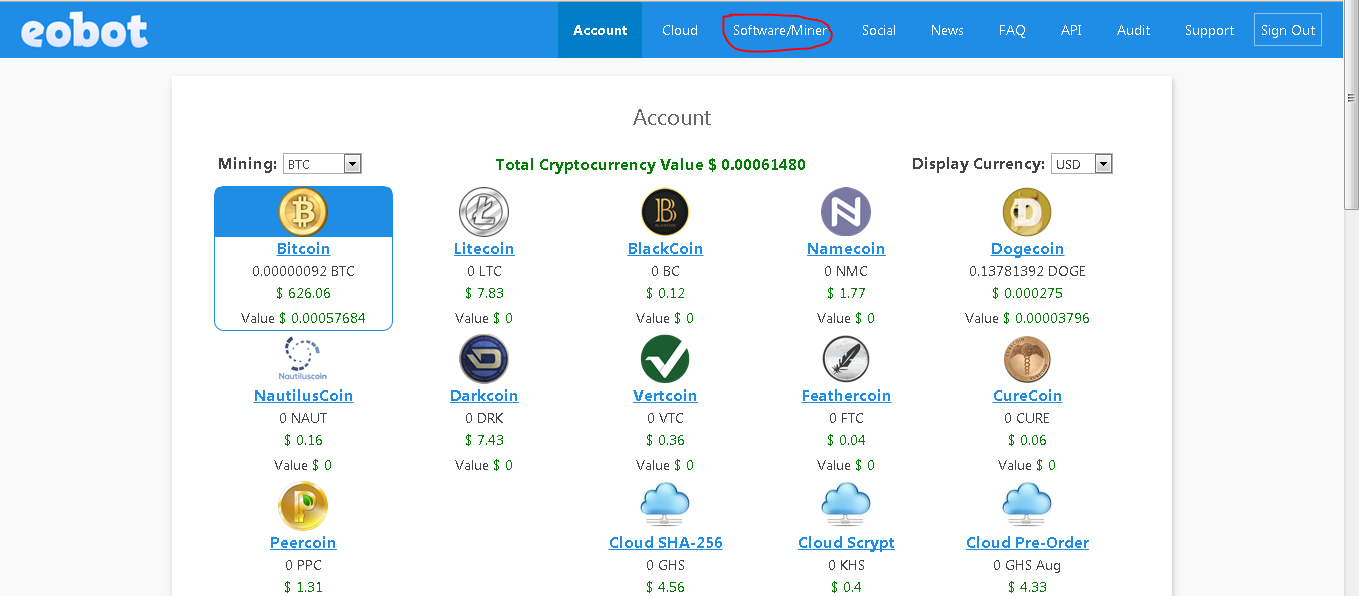This screenshot has height=596, width=1359.
Task: Open the Social menu item
Action: tap(879, 30)
